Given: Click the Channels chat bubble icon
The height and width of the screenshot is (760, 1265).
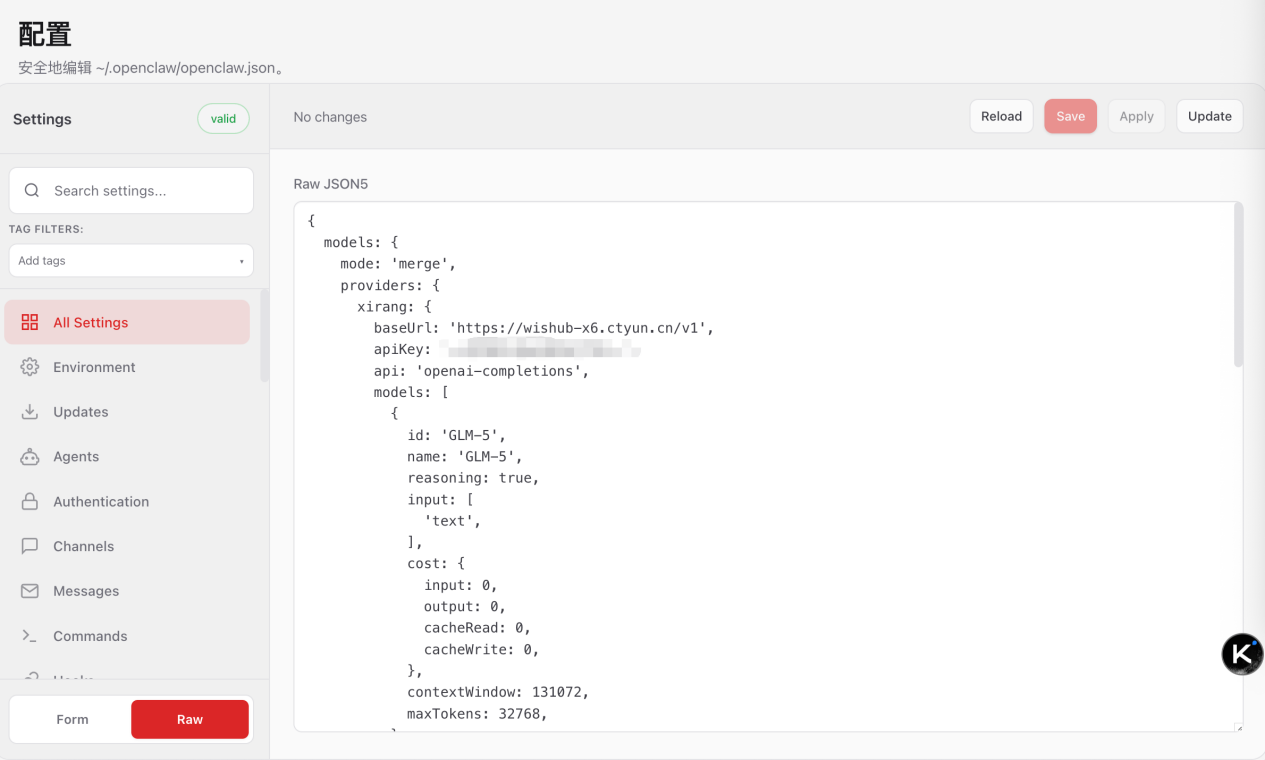Looking at the screenshot, I should (x=30, y=546).
